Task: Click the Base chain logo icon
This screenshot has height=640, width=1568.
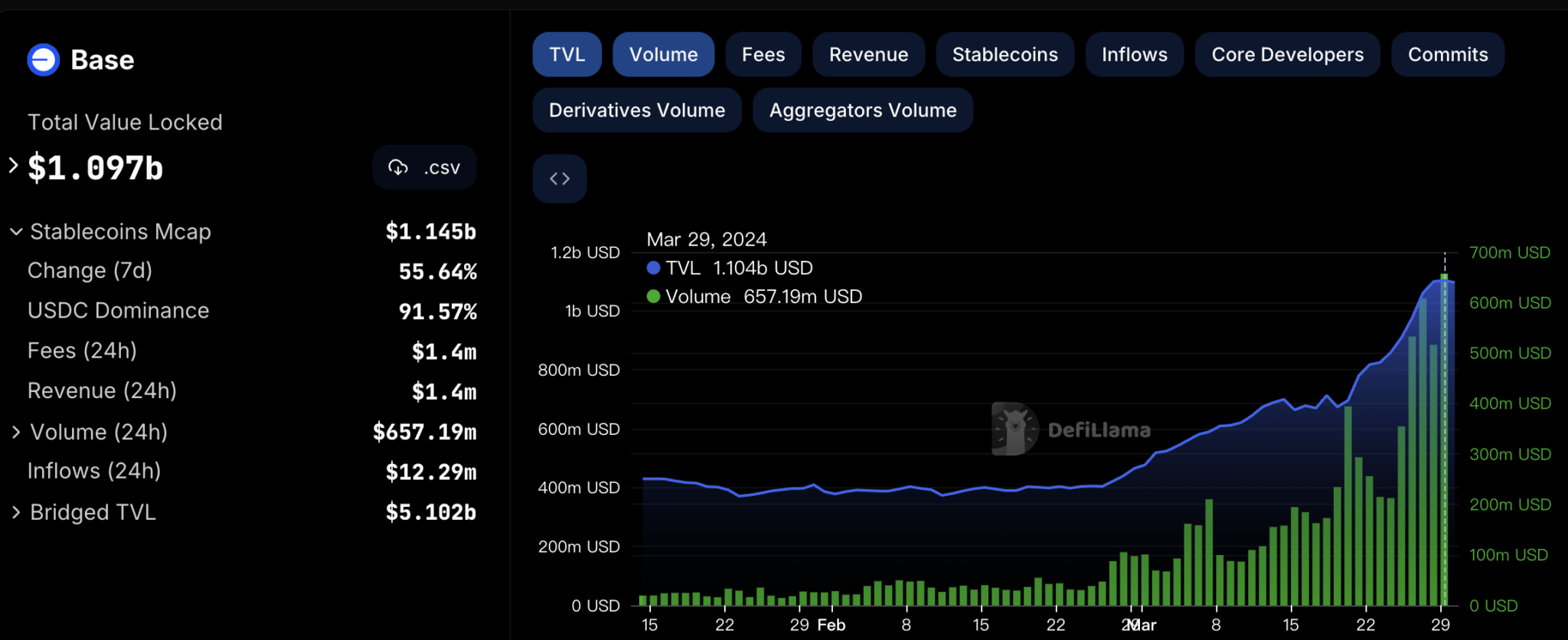Action: (x=44, y=60)
